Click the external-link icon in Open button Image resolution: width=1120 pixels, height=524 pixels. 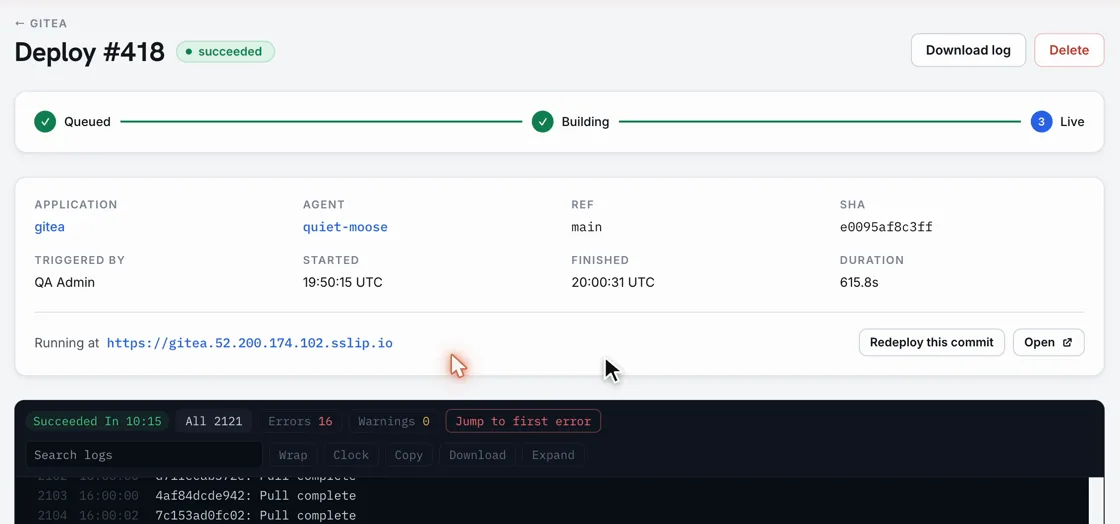point(1067,342)
